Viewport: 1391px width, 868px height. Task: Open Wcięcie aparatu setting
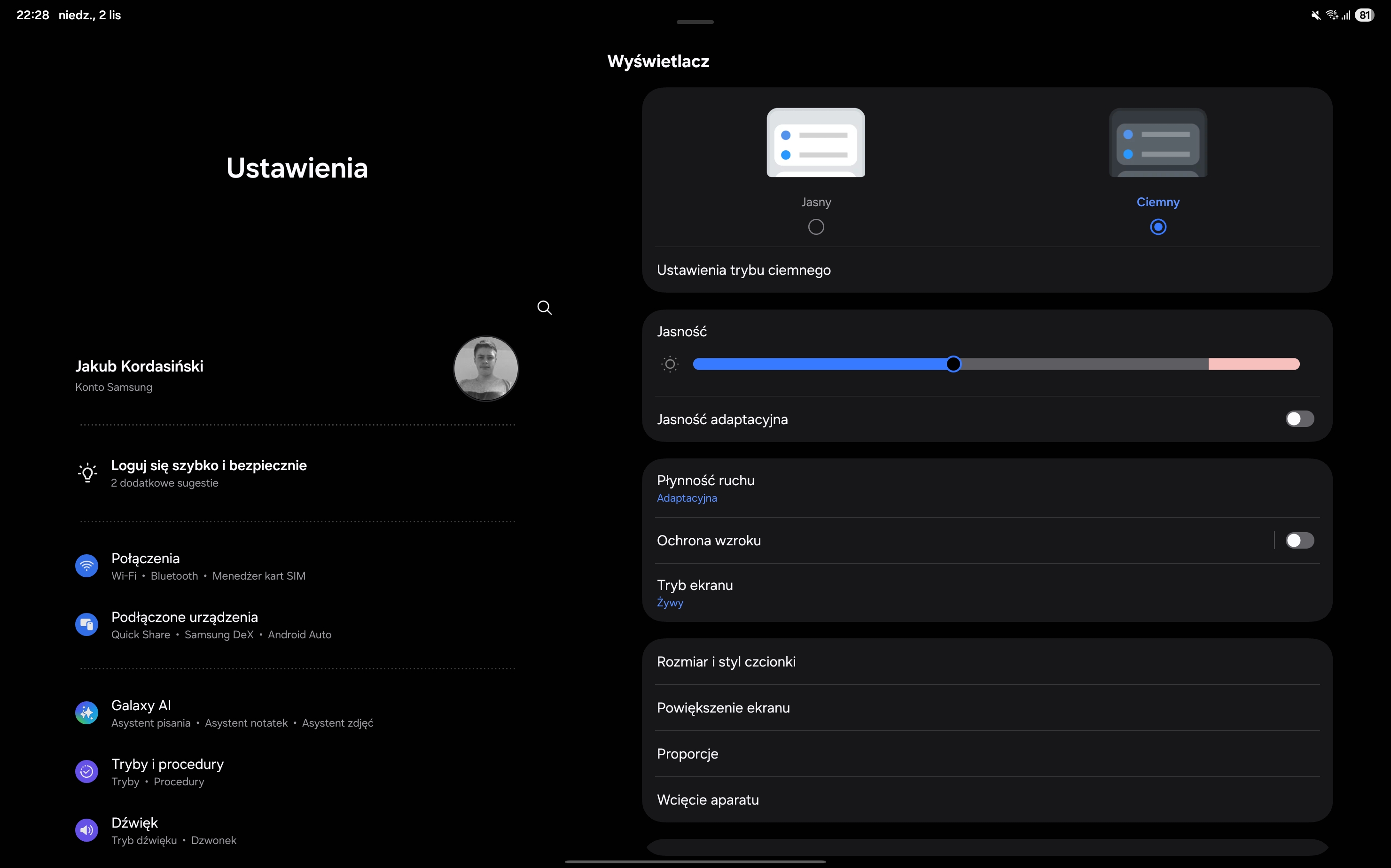[708, 800]
